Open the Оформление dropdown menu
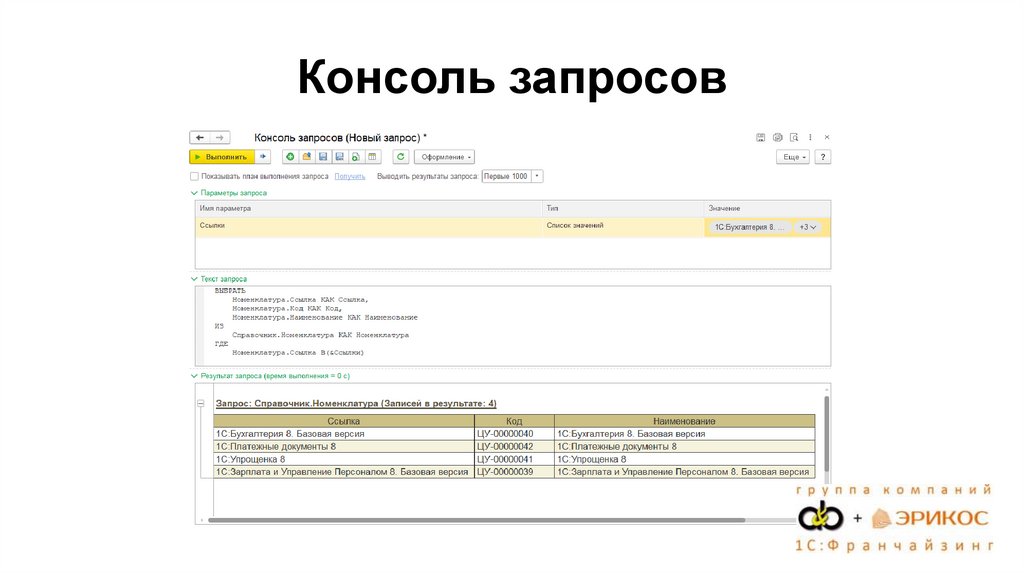The width and height of the screenshot is (1024, 574). point(445,157)
